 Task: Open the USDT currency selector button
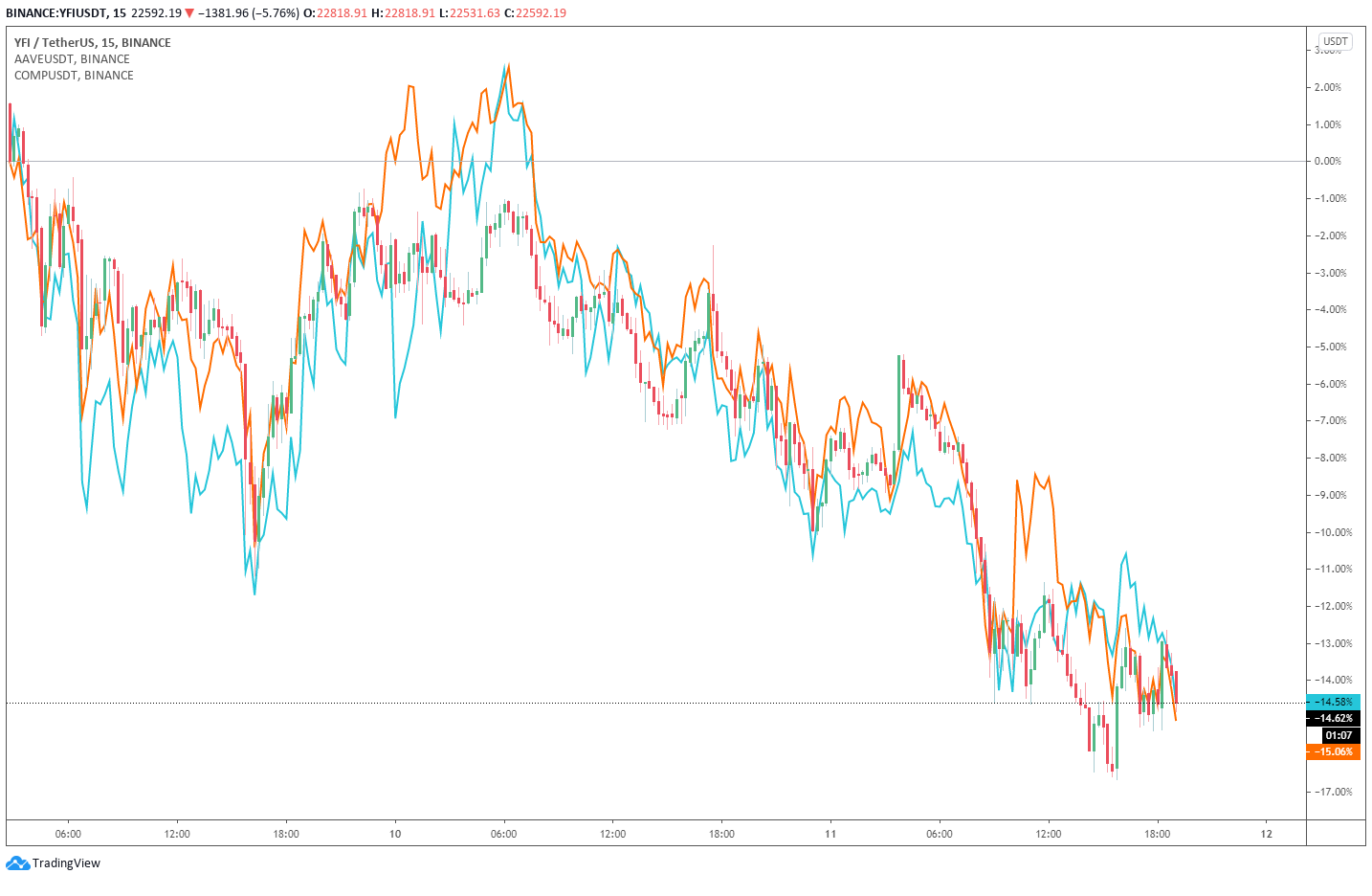pos(1335,41)
